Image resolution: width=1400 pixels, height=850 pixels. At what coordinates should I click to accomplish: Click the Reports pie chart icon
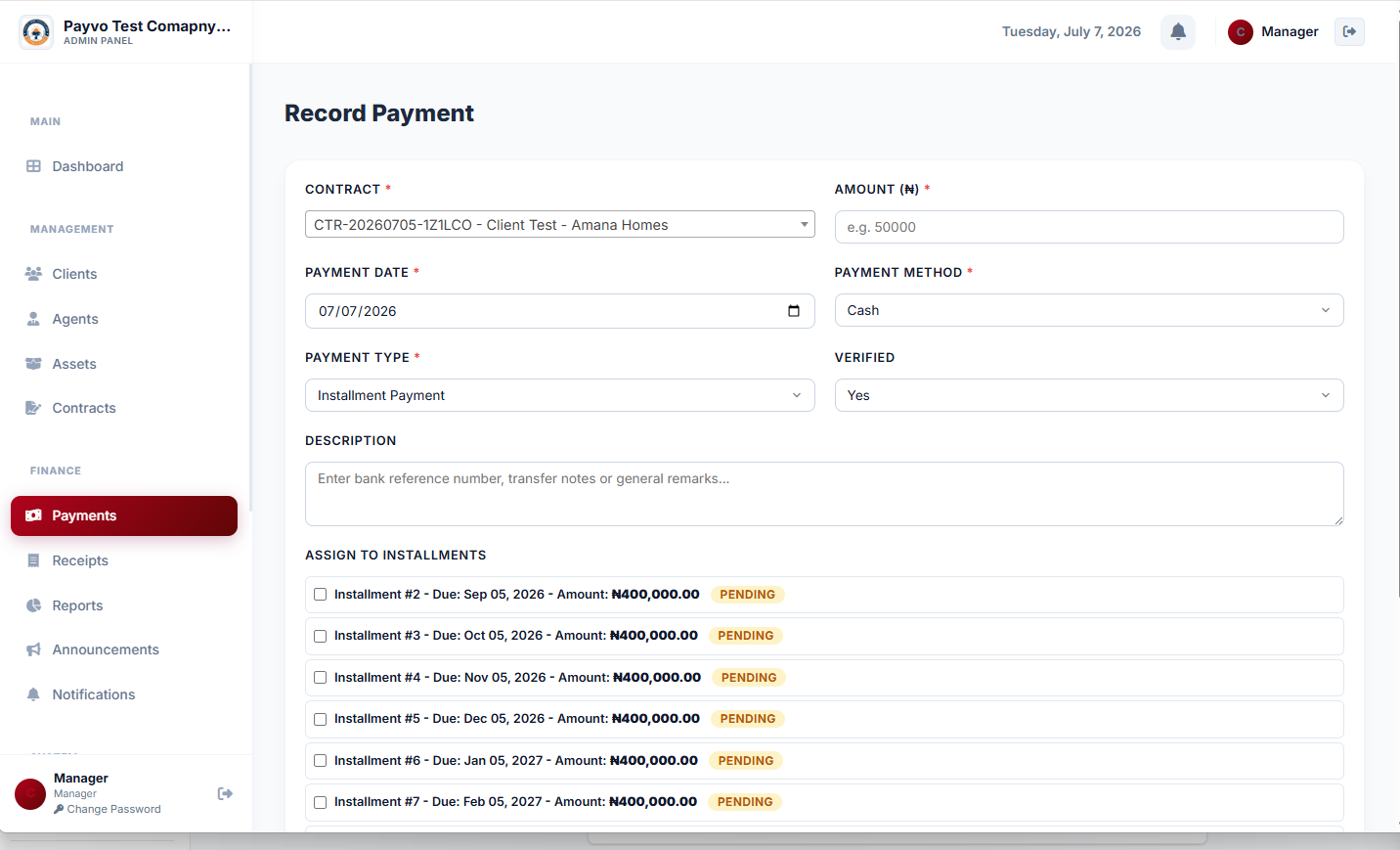33,605
